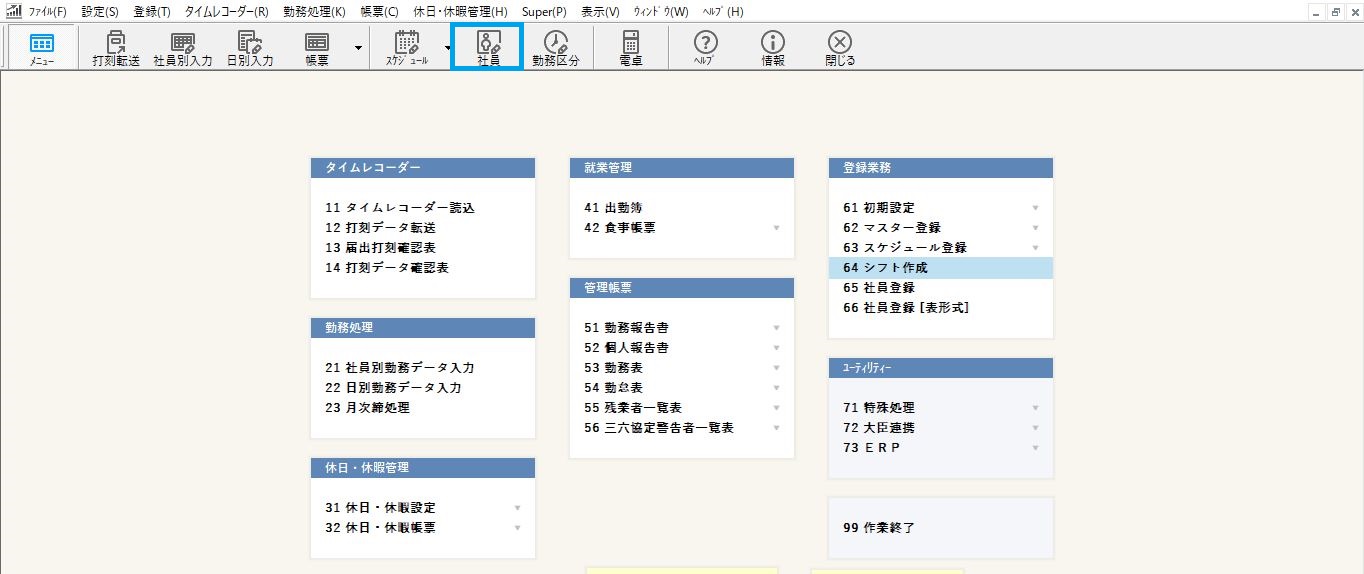Image resolution: width=1364 pixels, height=574 pixels.
Task: Select the 日別入力 toolbar icon
Action: (250, 47)
